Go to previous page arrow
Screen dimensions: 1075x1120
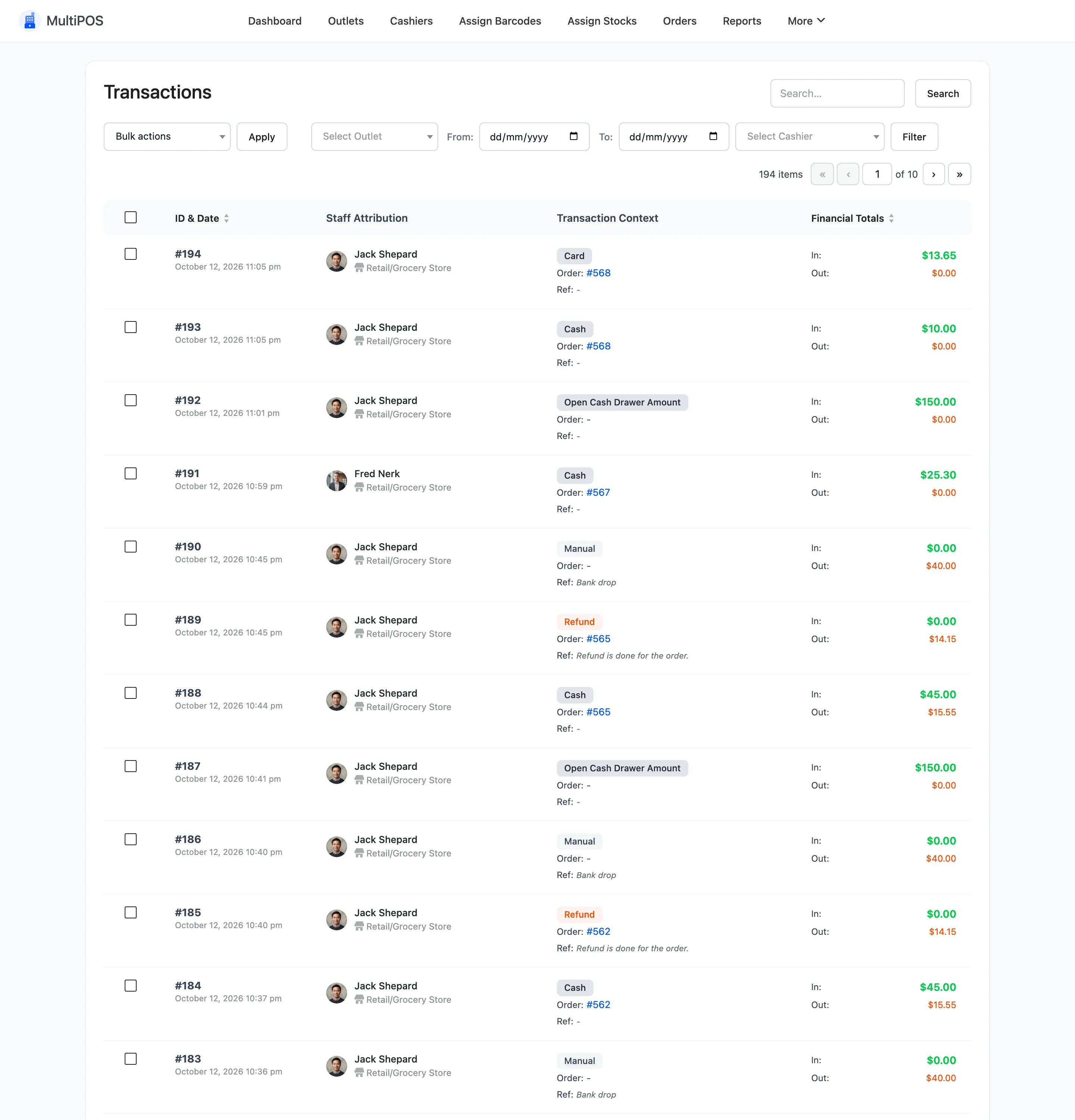point(848,174)
